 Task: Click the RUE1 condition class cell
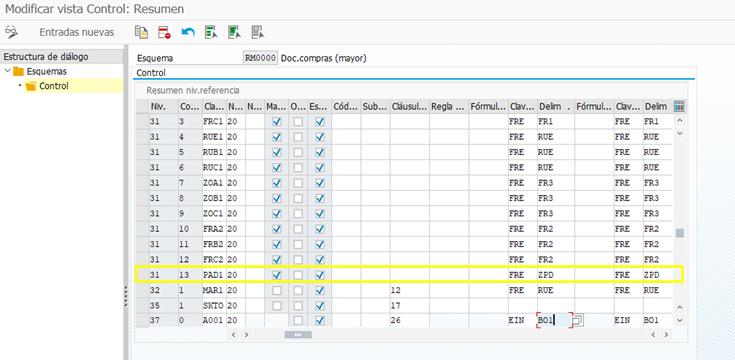click(x=214, y=137)
